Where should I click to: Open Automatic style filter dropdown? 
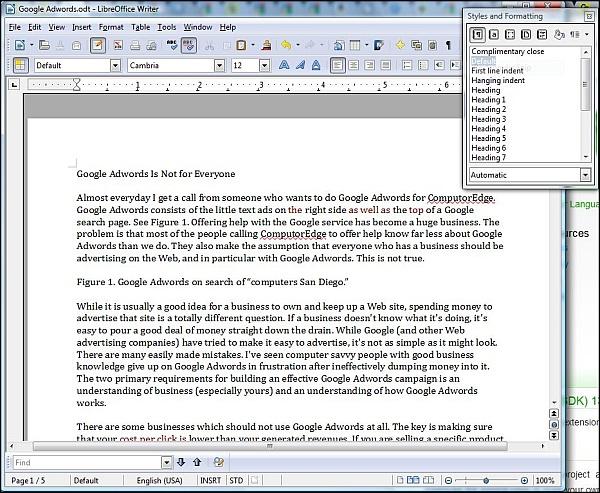585,175
